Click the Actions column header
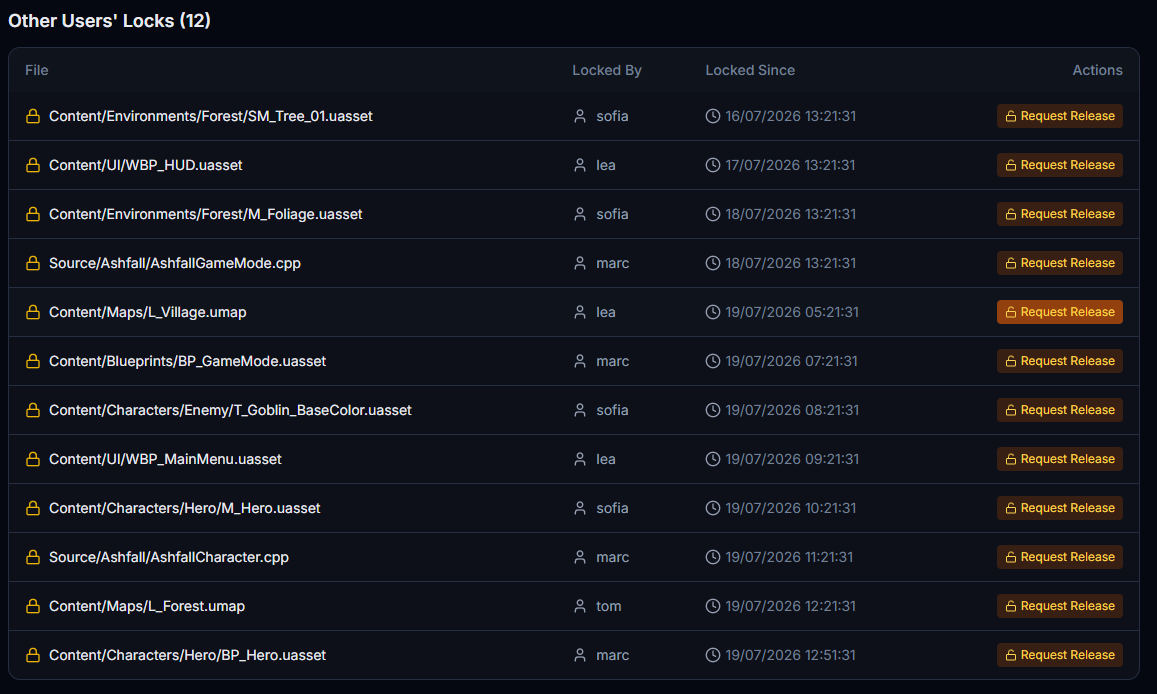The image size is (1157, 694). pos(1097,70)
